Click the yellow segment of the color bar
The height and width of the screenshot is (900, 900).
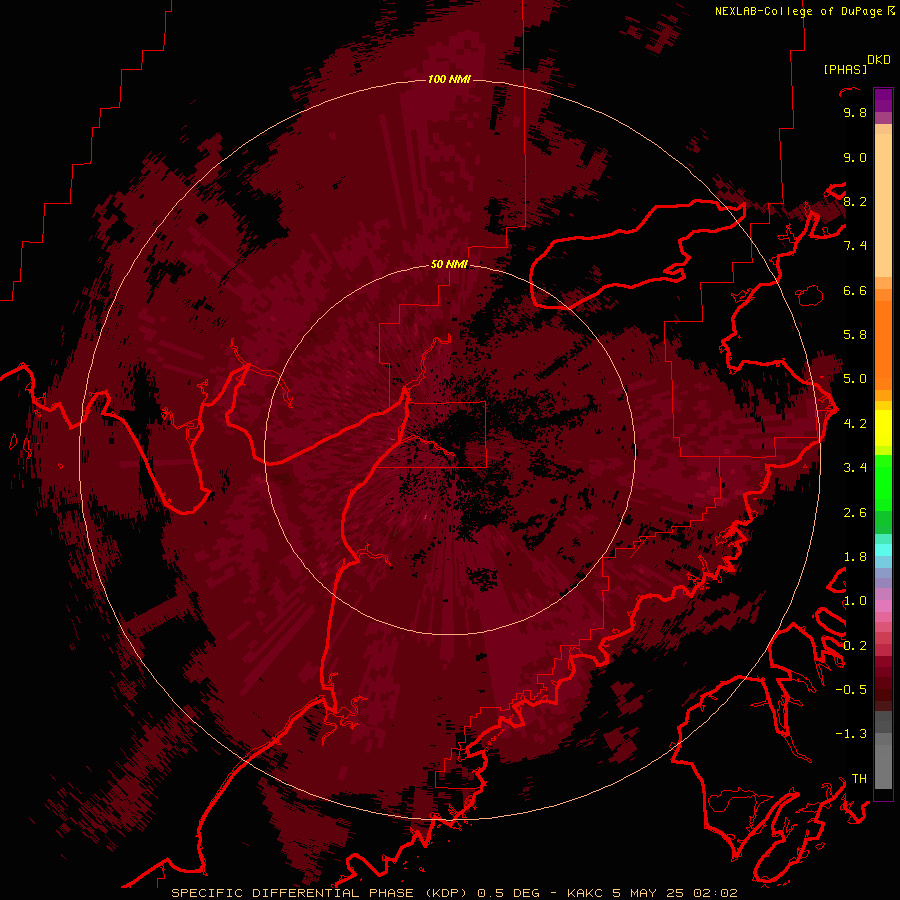pos(883,428)
